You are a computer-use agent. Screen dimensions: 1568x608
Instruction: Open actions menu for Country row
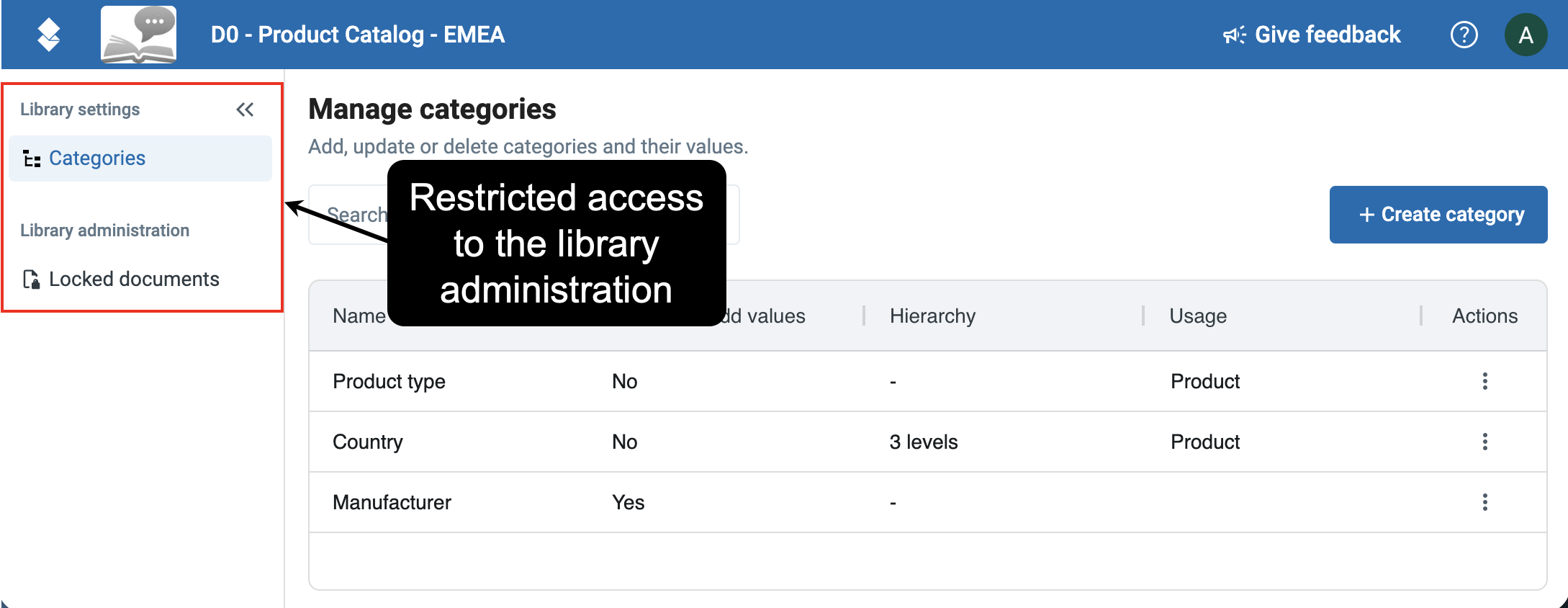tap(1484, 442)
